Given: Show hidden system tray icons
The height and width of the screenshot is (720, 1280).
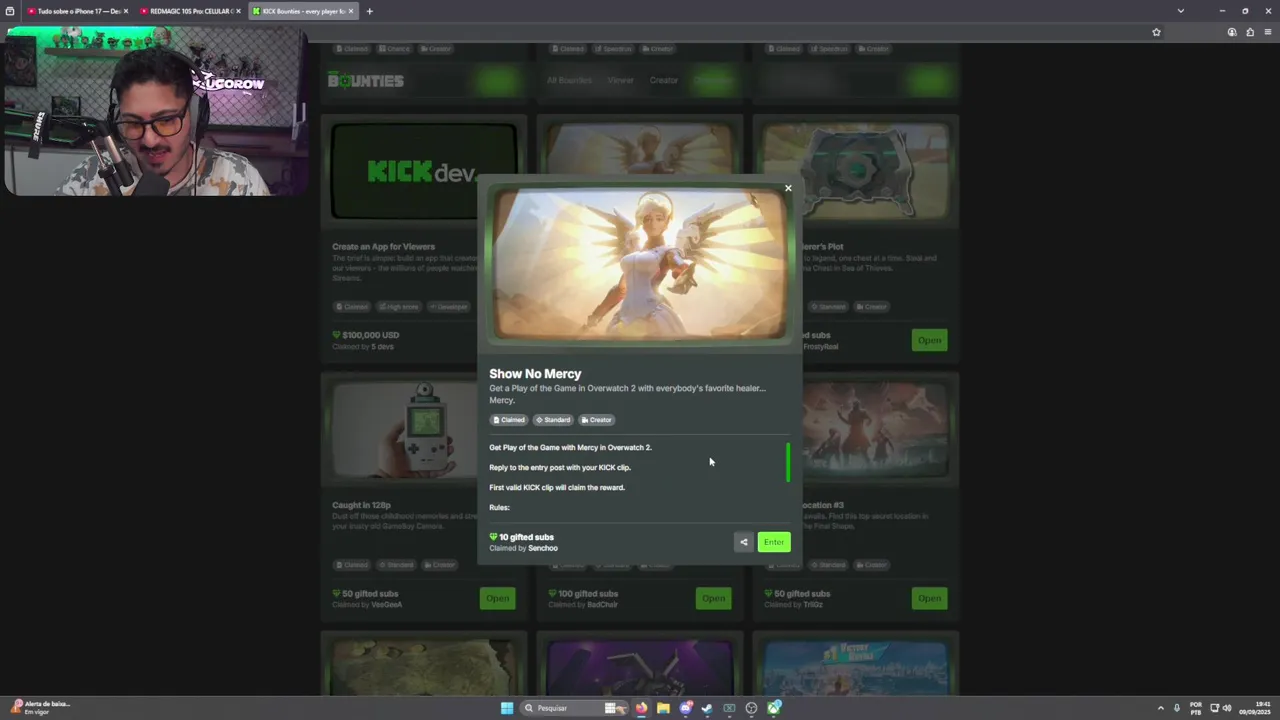Looking at the screenshot, I should [x=1160, y=708].
